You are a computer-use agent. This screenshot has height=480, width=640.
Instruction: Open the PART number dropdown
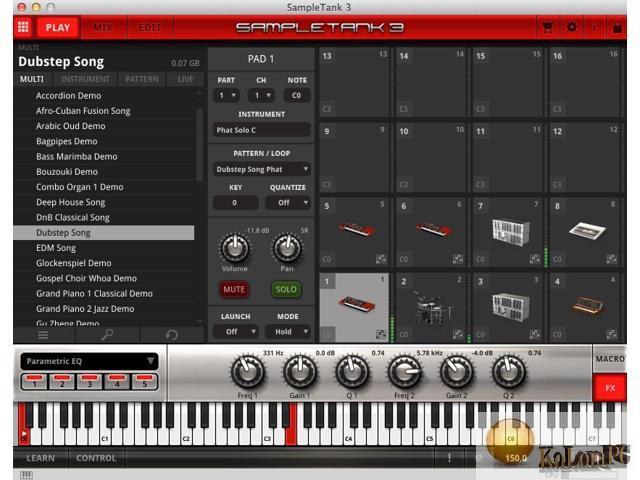227,96
